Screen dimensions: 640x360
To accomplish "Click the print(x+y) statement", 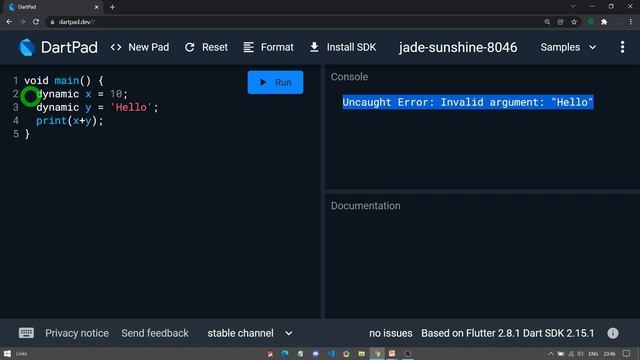I will point(70,121).
